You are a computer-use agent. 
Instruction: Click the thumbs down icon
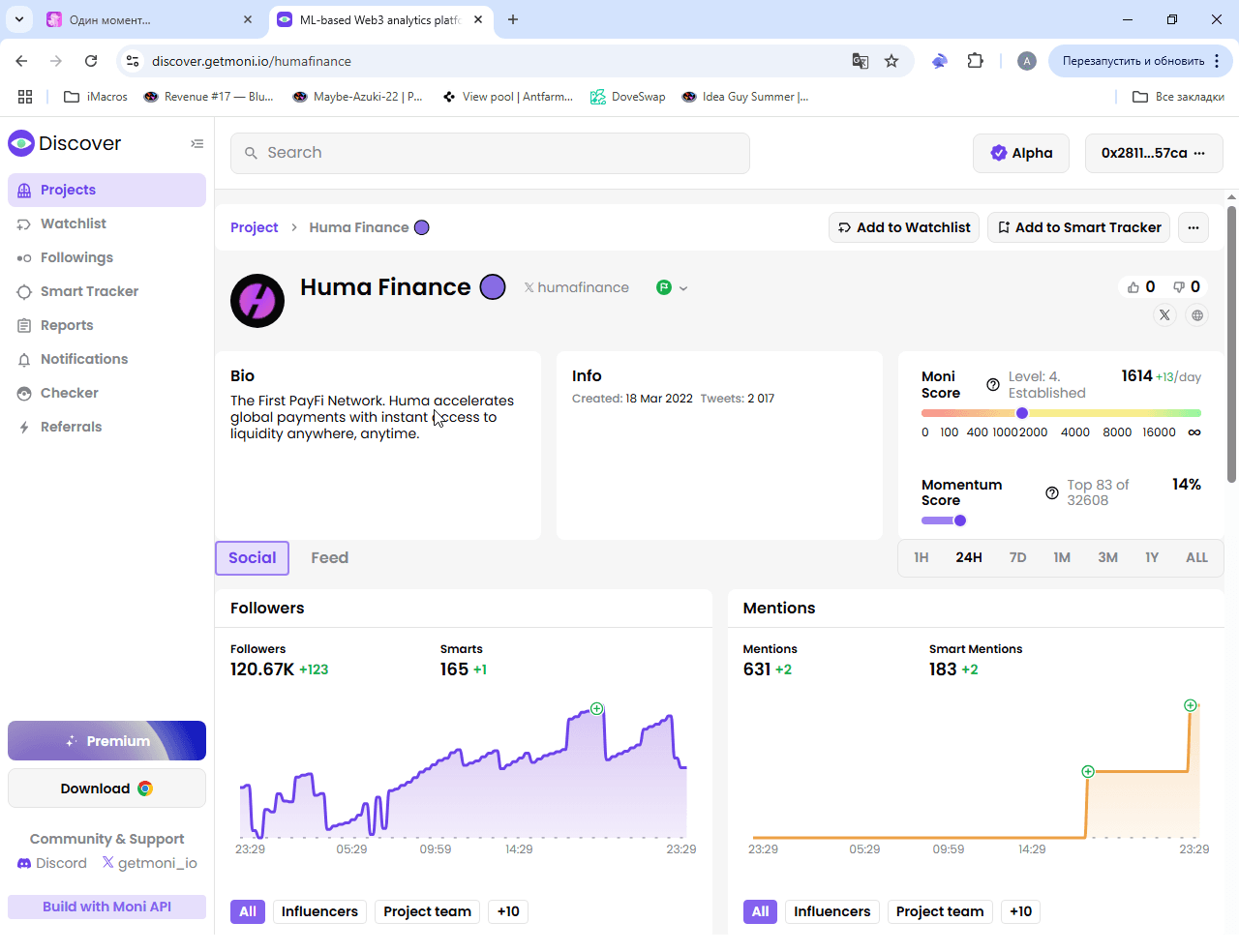pos(1179,287)
